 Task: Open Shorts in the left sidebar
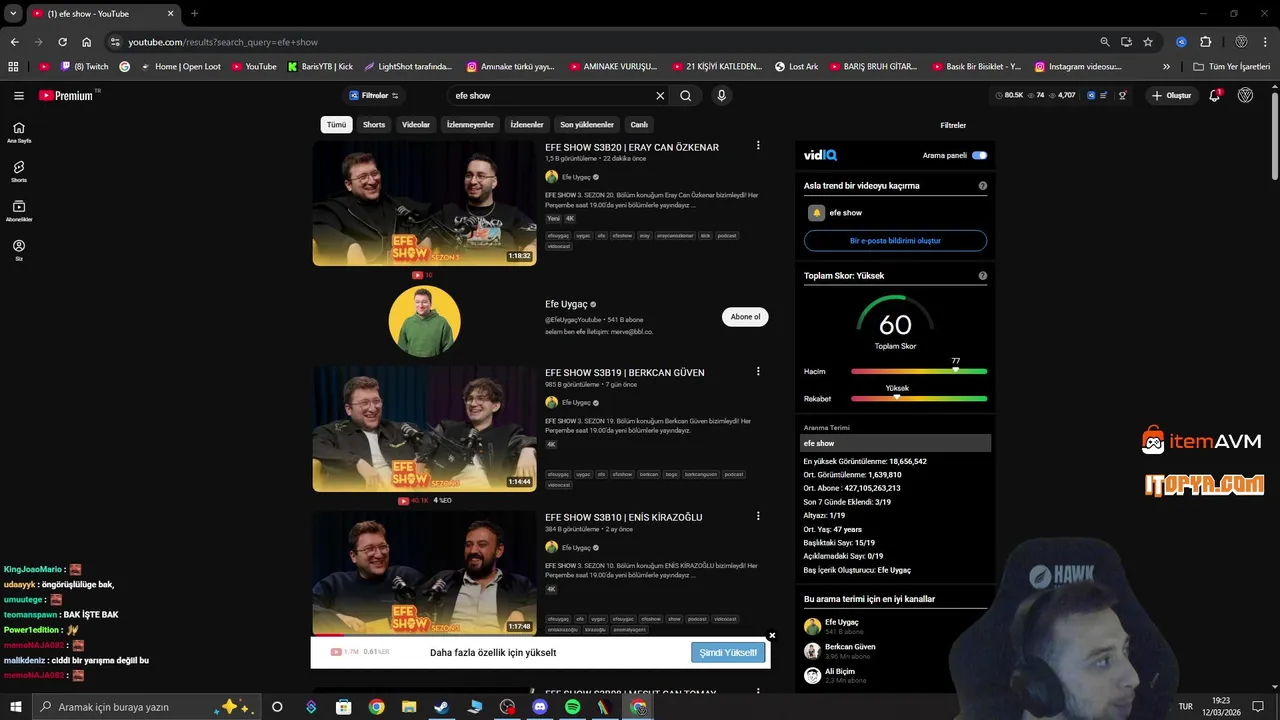[19, 171]
